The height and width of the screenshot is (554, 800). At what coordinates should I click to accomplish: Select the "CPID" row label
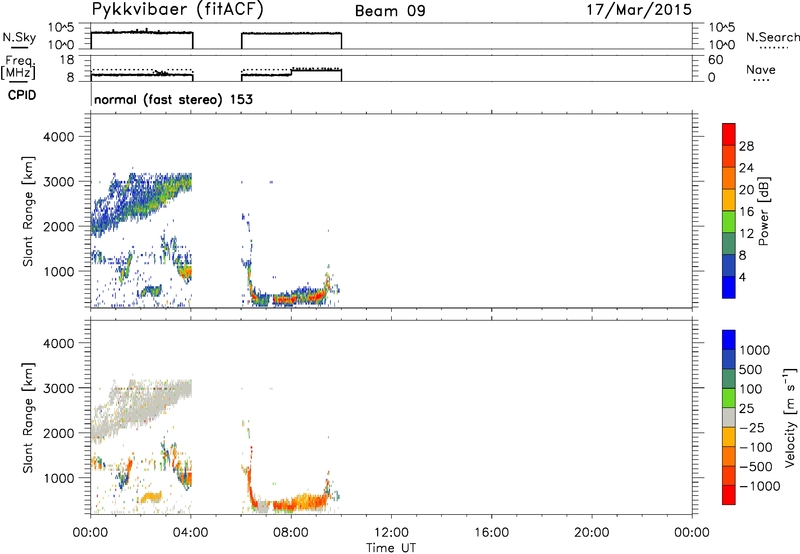click(22, 95)
